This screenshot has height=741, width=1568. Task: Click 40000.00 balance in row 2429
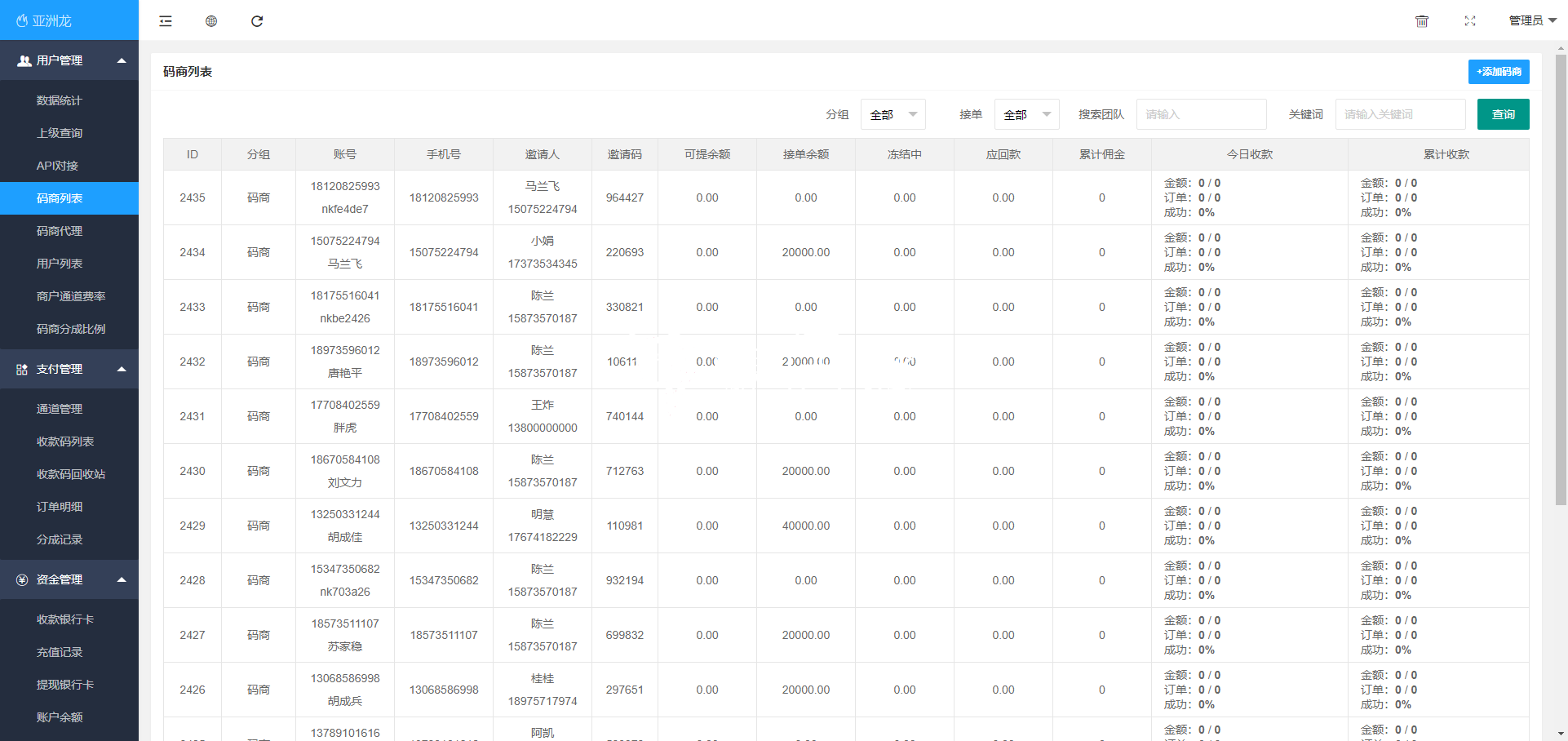[806, 526]
